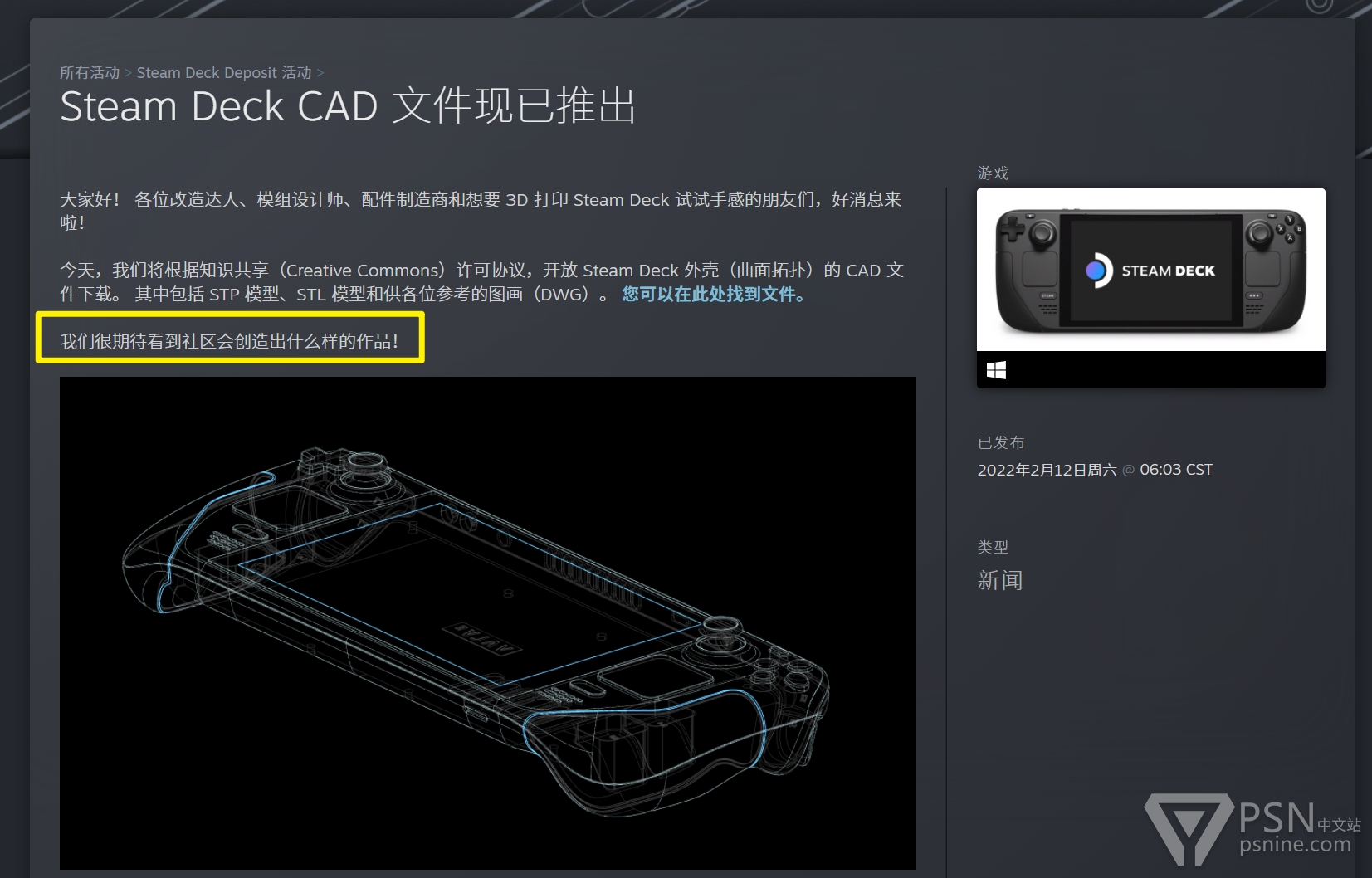This screenshot has width=1372, height=878.
Task: Click the 您可以在此处找到文件 download link
Action: pos(713,294)
